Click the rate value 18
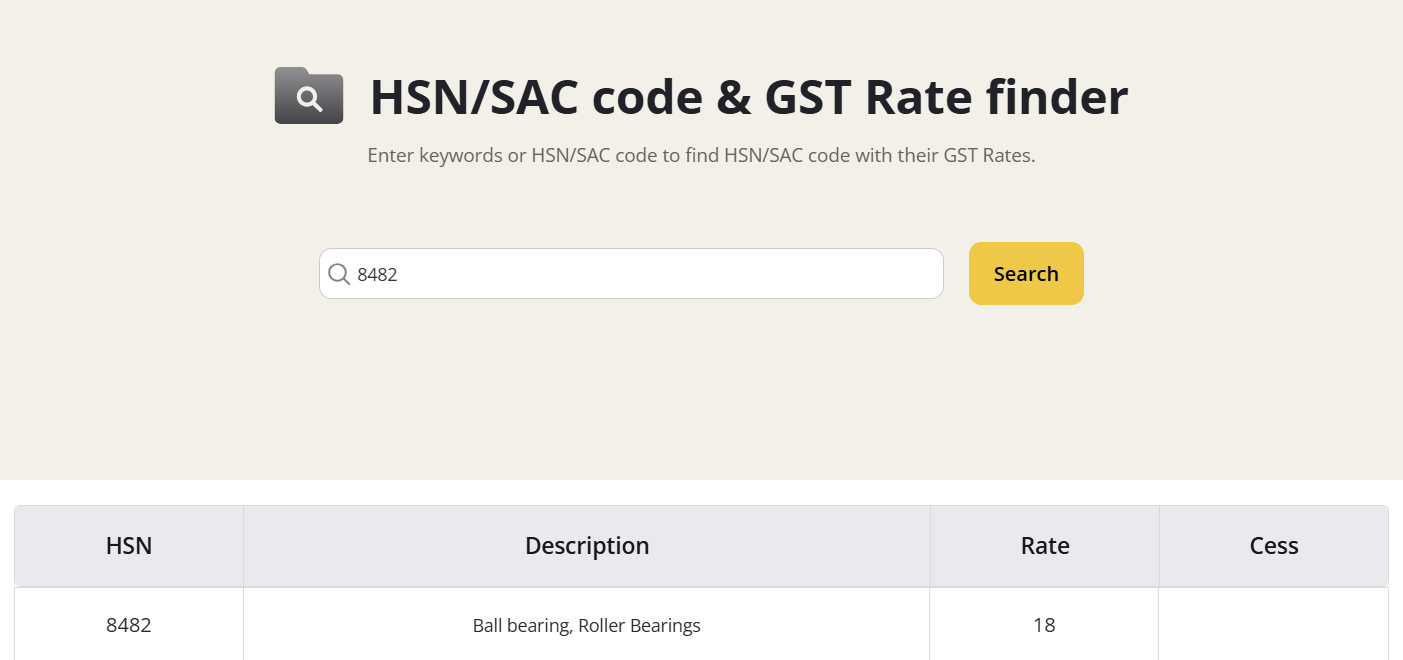The width and height of the screenshot is (1403, 660). (1044, 626)
